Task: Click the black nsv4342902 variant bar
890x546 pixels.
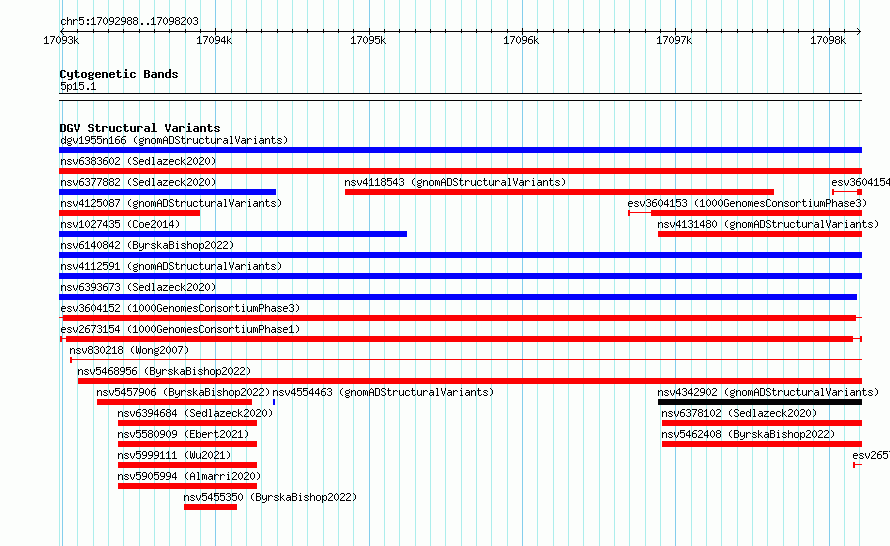Action: (x=760, y=402)
